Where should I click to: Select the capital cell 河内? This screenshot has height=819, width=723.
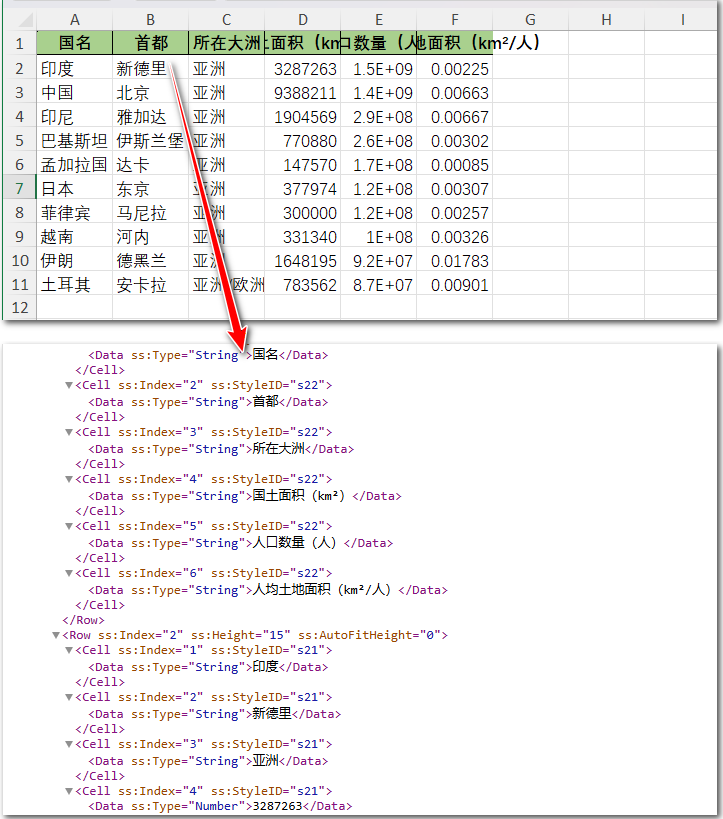[150, 237]
